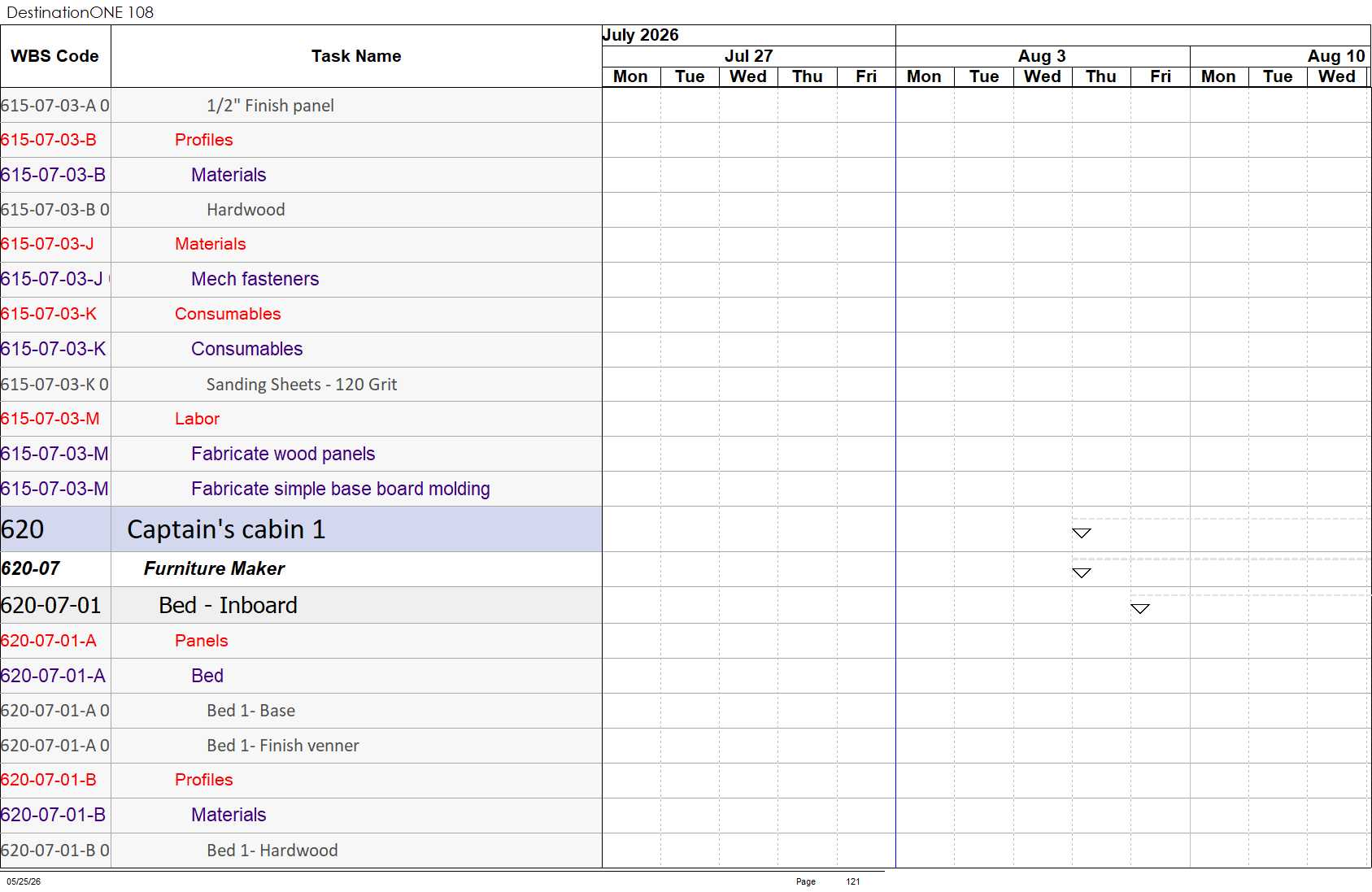Click the Thu column under Aug 3
The width and height of the screenshot is (1372, 892).
coord(1101,76)
